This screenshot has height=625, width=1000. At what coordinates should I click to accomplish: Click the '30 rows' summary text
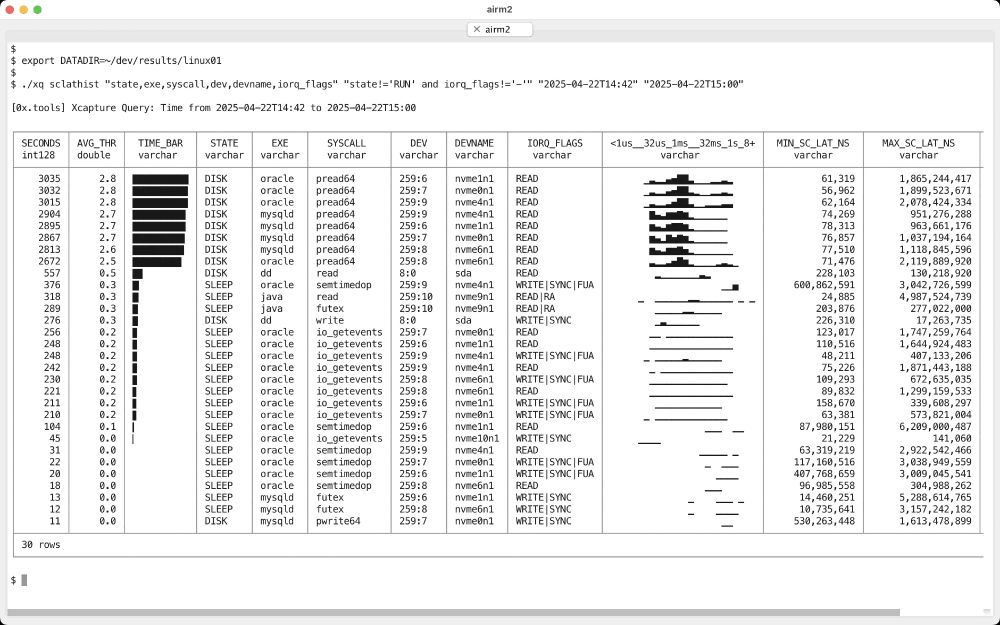click(41, 545)
